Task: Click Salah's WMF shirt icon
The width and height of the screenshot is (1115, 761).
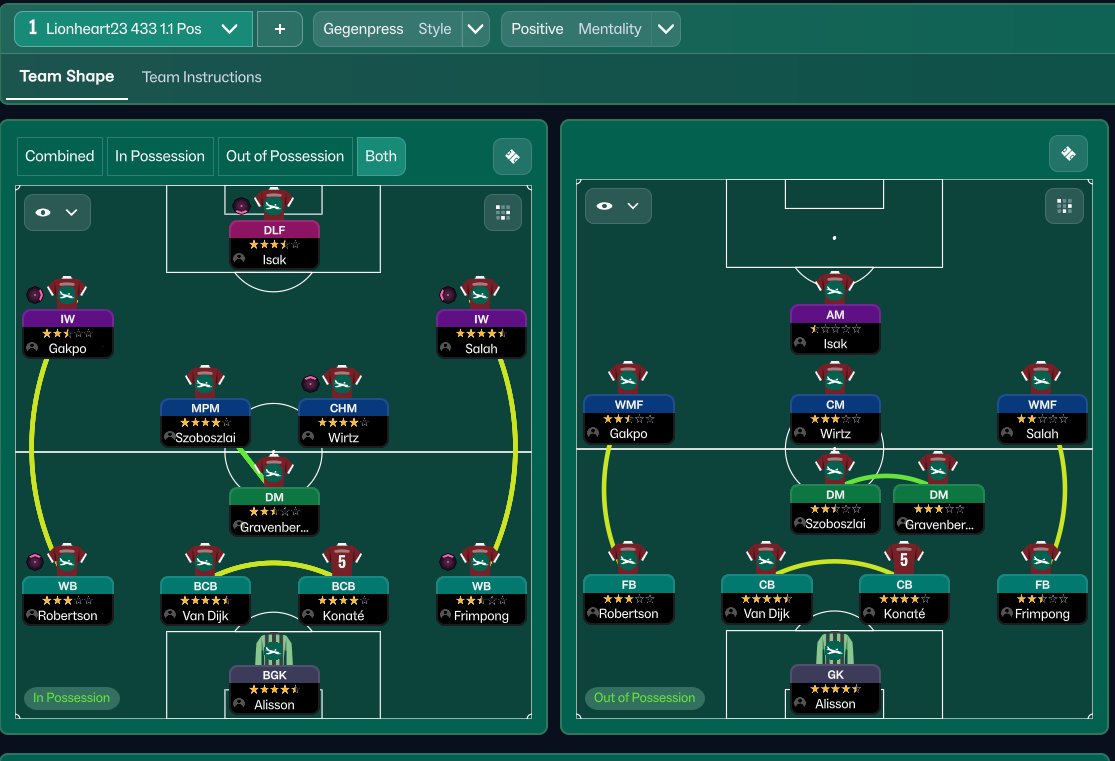Action: point(1041,378)
